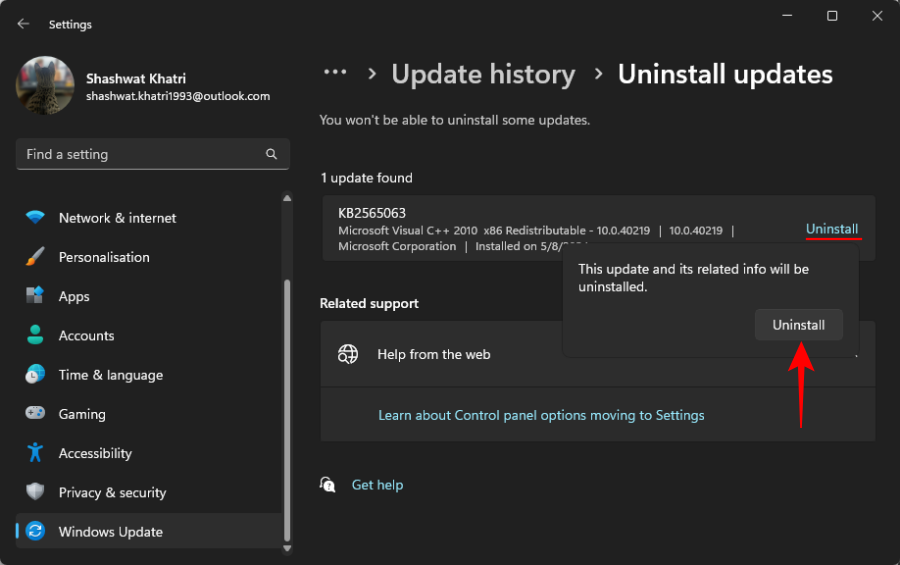Click the back arrow in Settings header
The image size is (900, 565).
pyautogui.click(x=23, y=24)
